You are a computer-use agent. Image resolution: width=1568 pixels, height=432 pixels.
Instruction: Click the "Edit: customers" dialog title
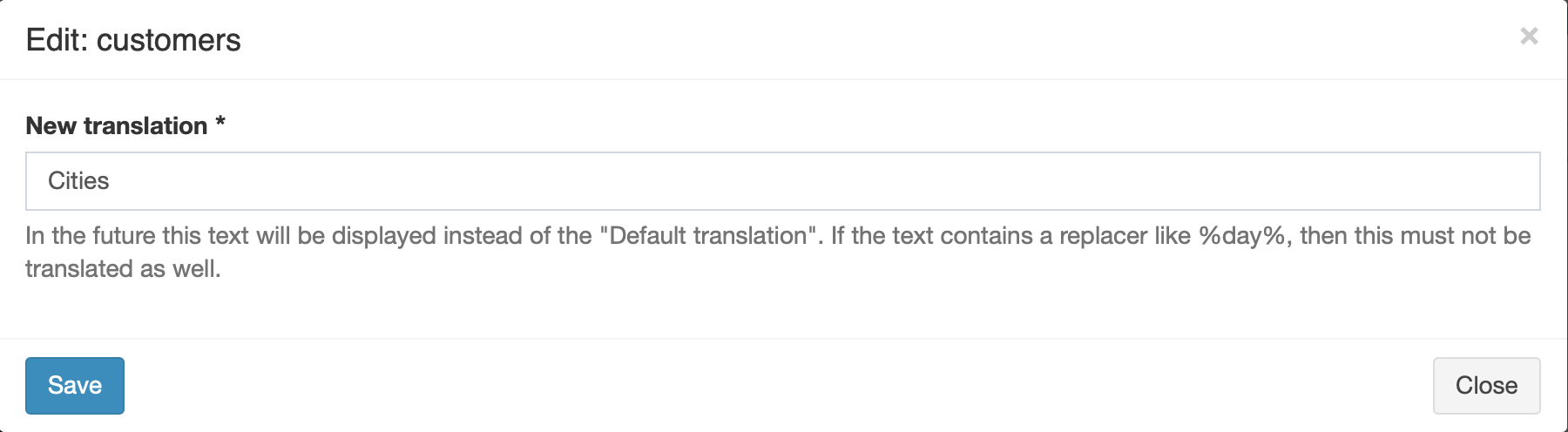pyautogui.click(x=133, y=40)
